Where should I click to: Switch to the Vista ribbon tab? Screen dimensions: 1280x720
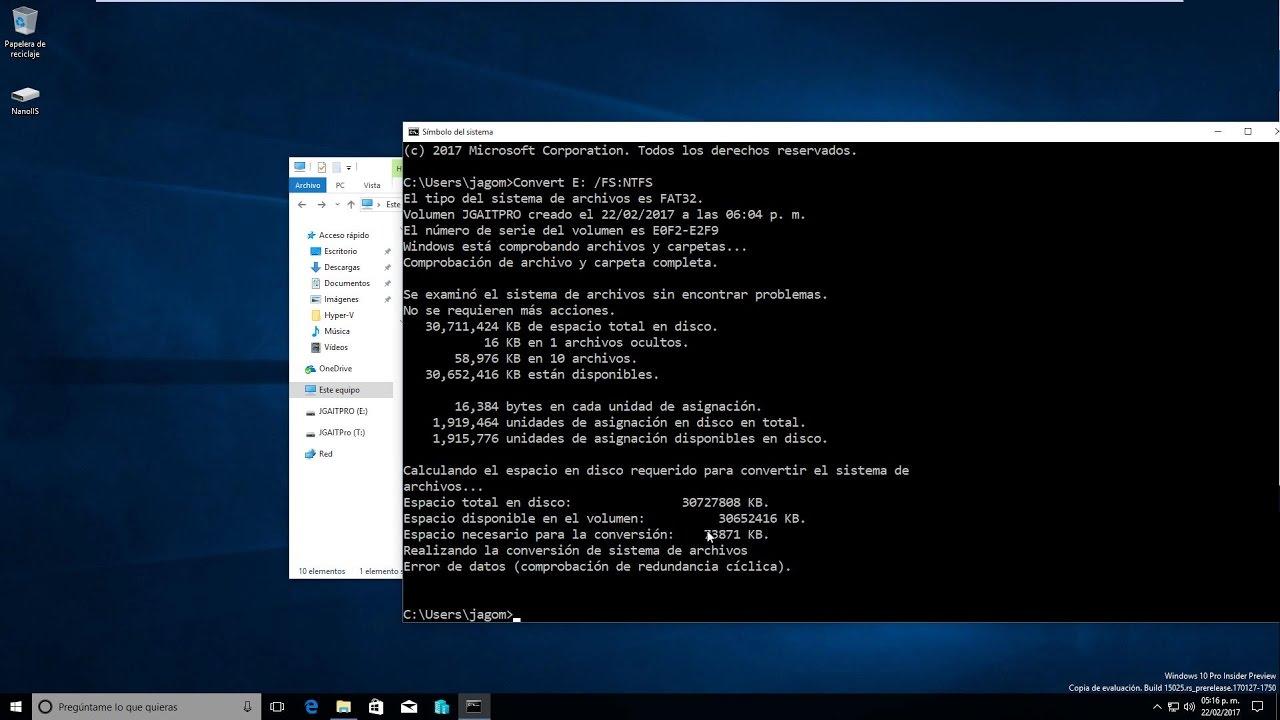[x=371, y=185]
